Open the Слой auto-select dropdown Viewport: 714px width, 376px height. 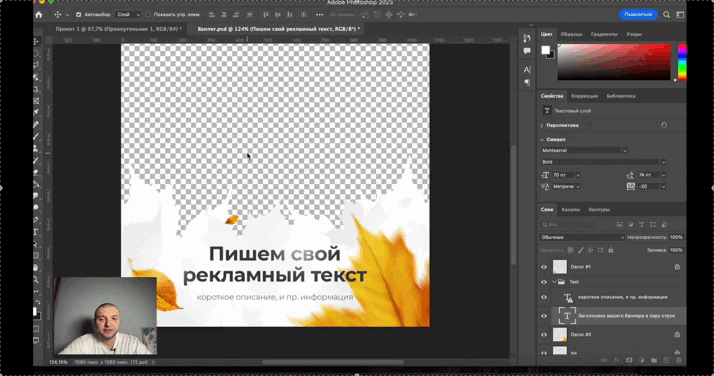128,15
